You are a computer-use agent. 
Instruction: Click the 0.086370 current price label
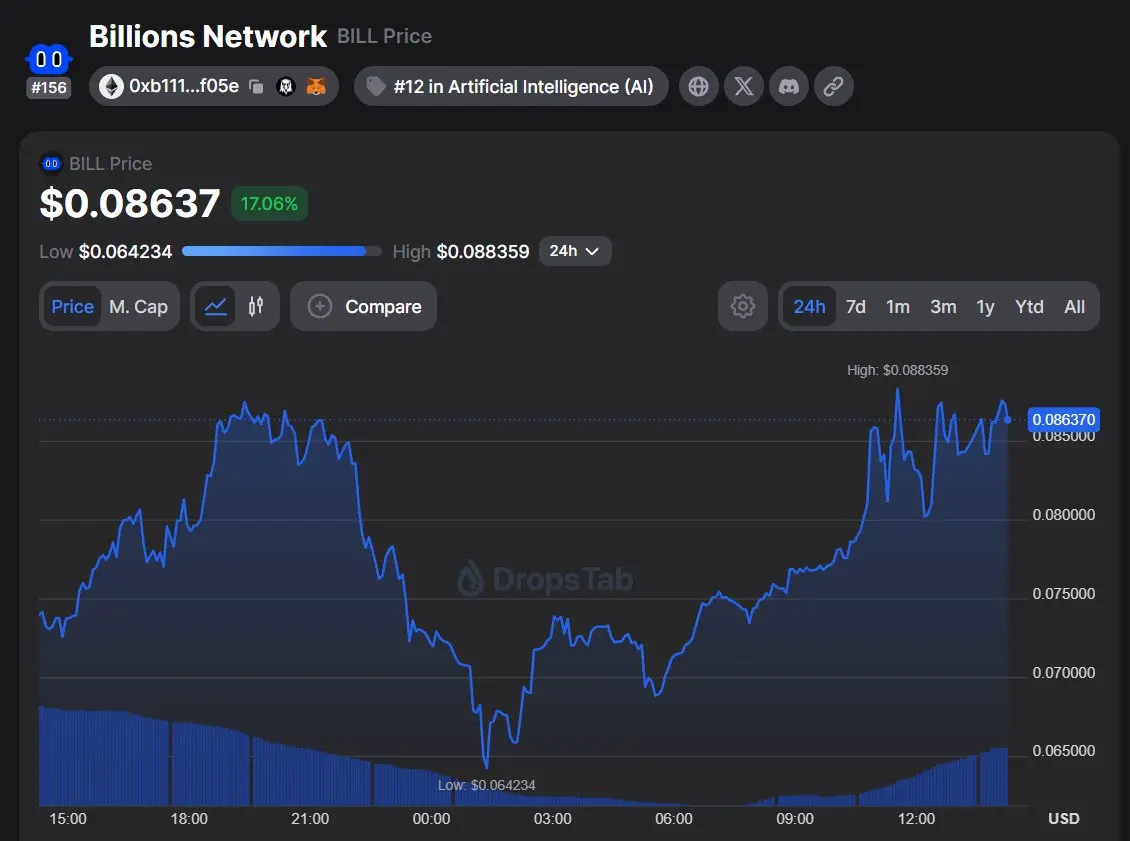click(x=1064, y=419)
